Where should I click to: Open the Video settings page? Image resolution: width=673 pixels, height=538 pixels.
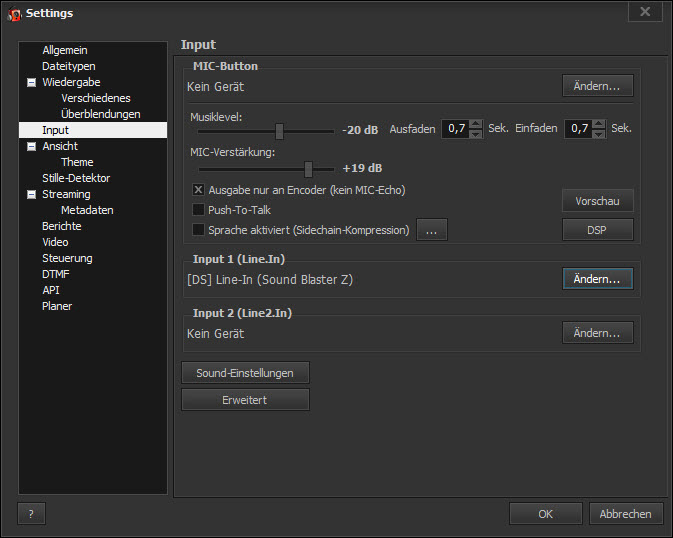(x=55, y=242)
